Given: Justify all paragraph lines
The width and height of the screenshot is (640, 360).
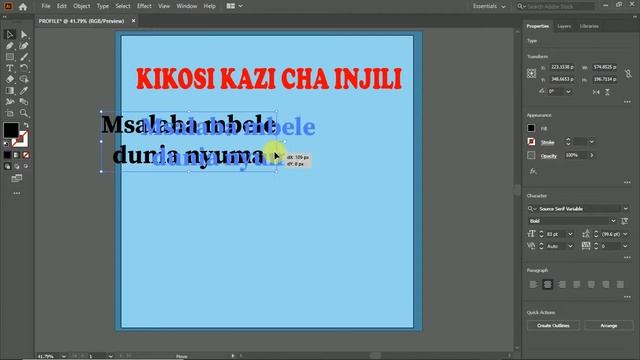Looking at the screenshot, I should (x=620, y=284).
